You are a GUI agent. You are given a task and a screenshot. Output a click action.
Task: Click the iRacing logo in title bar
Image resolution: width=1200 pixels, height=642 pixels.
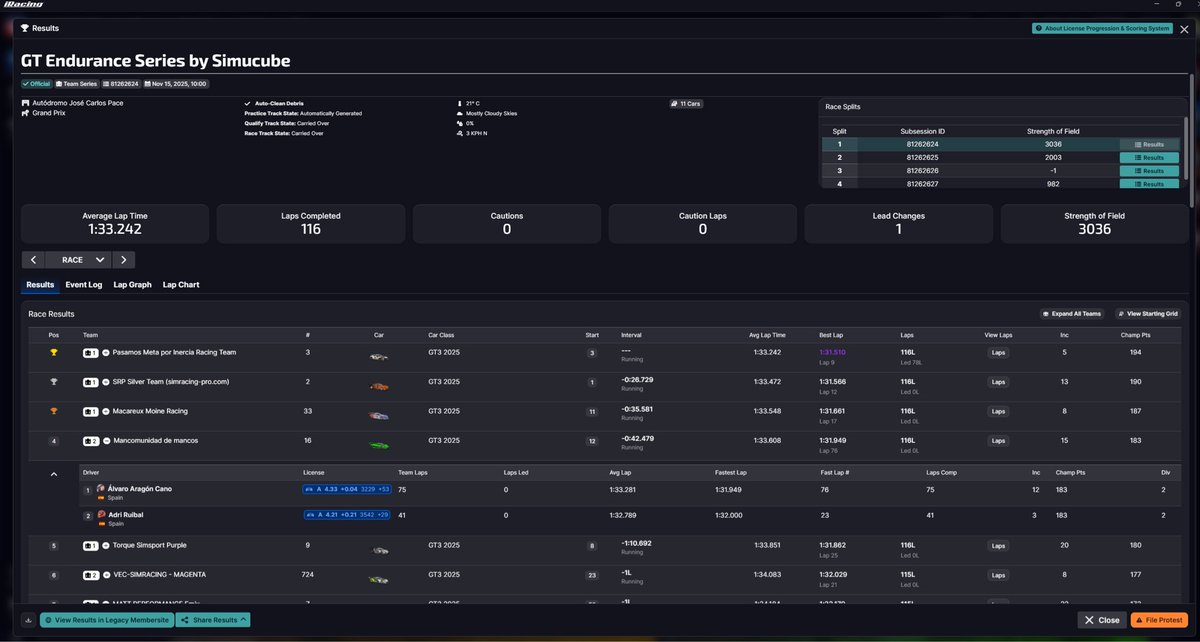[22, 6]
